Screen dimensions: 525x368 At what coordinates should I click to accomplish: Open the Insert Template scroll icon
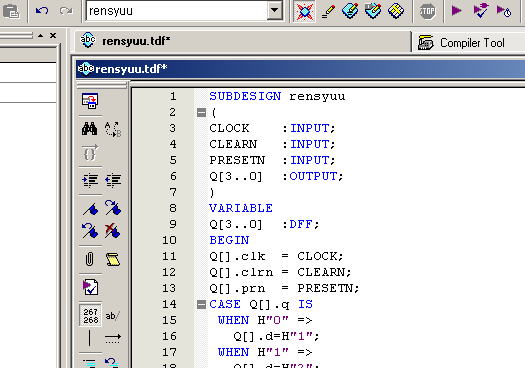tap(113, 260)
